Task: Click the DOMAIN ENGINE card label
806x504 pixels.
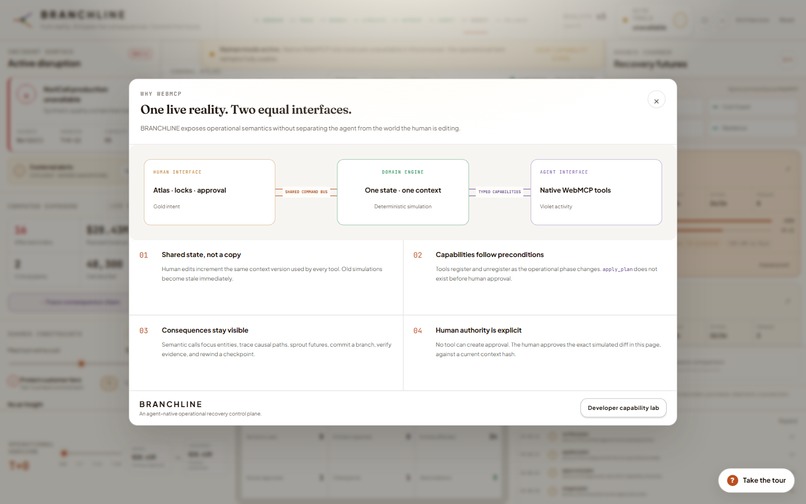Action: point(402,172)
